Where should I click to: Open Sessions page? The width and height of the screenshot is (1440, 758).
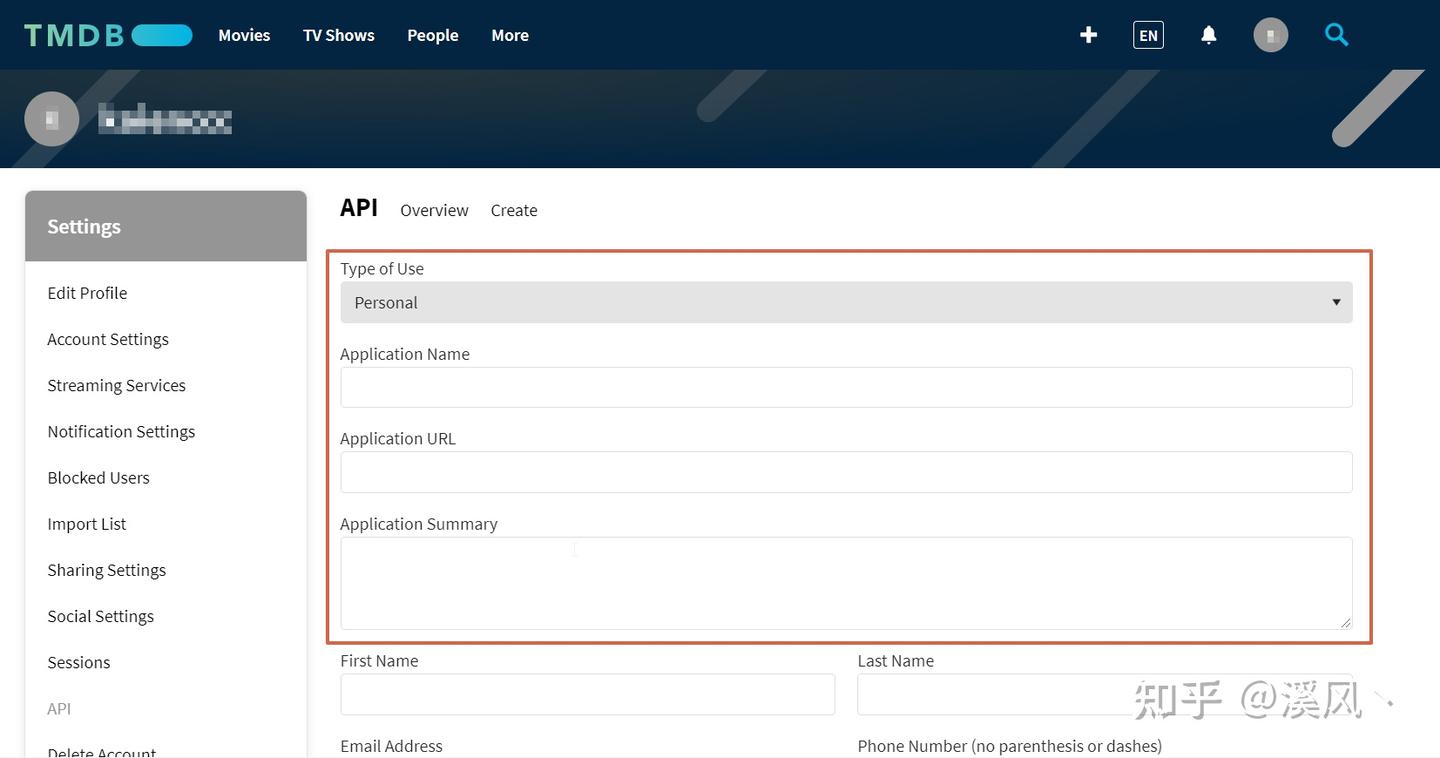[79, 662]
